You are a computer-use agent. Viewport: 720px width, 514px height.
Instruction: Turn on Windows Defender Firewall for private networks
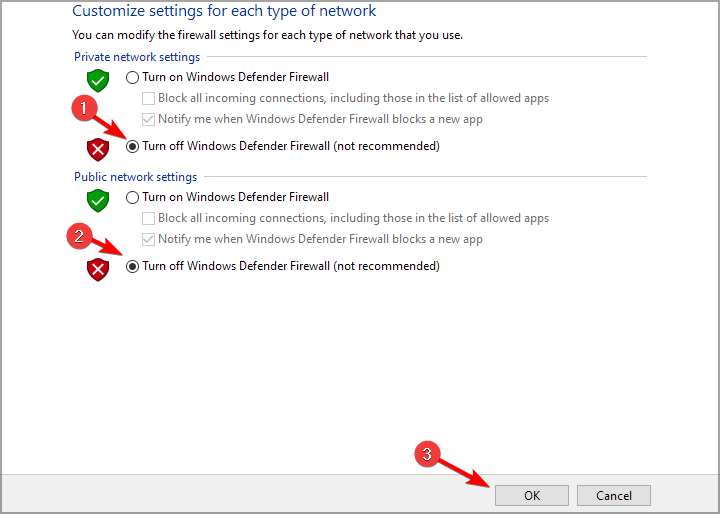click(133, 77)
